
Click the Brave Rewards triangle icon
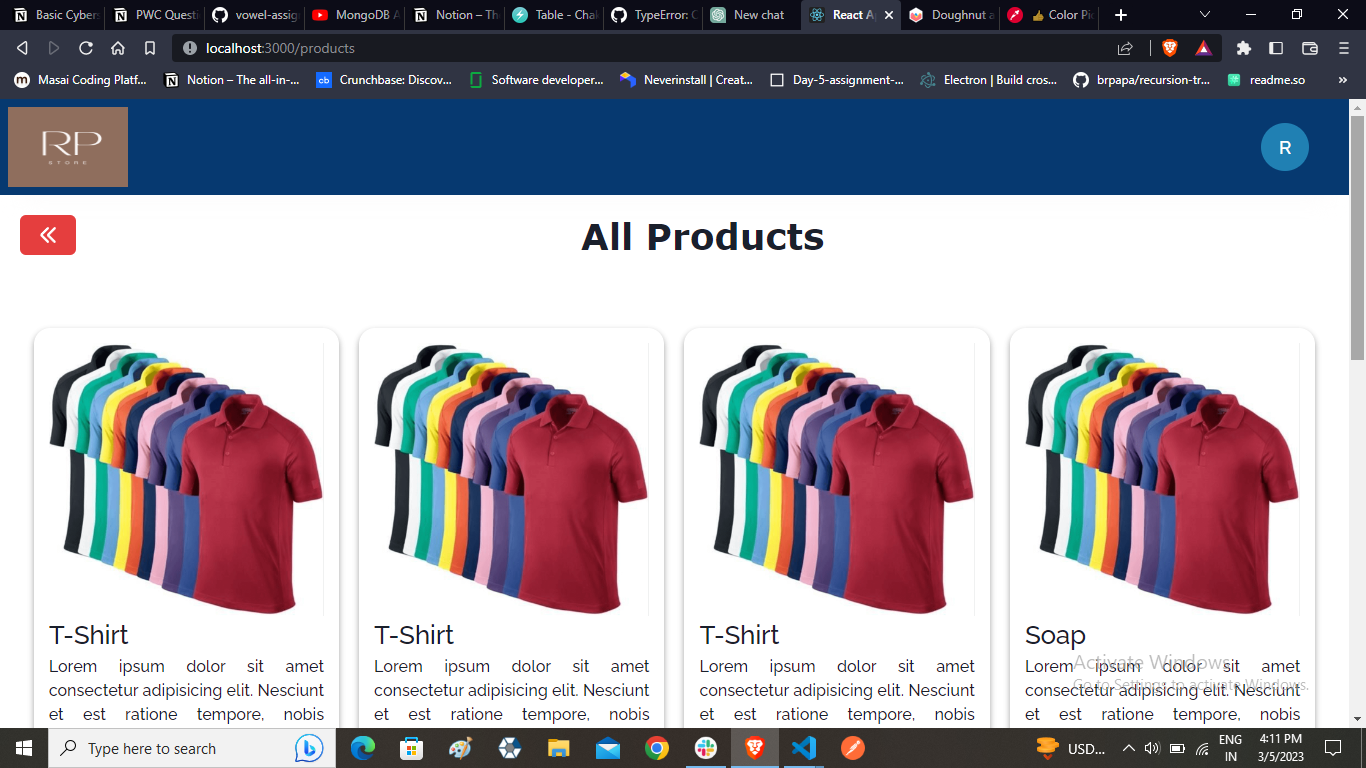(1203, 47)
